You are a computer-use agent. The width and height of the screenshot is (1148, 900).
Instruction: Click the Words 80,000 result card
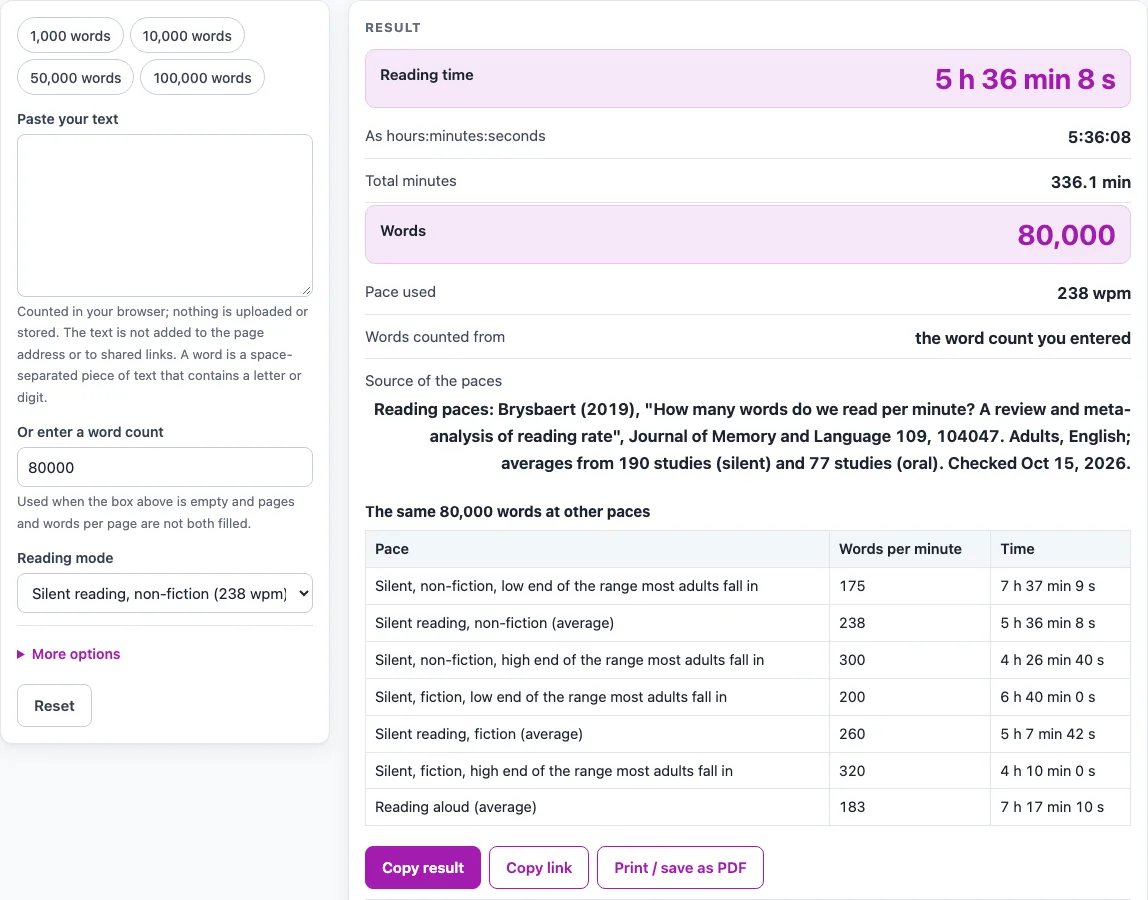pyautogui.click(x=748, y=234)
